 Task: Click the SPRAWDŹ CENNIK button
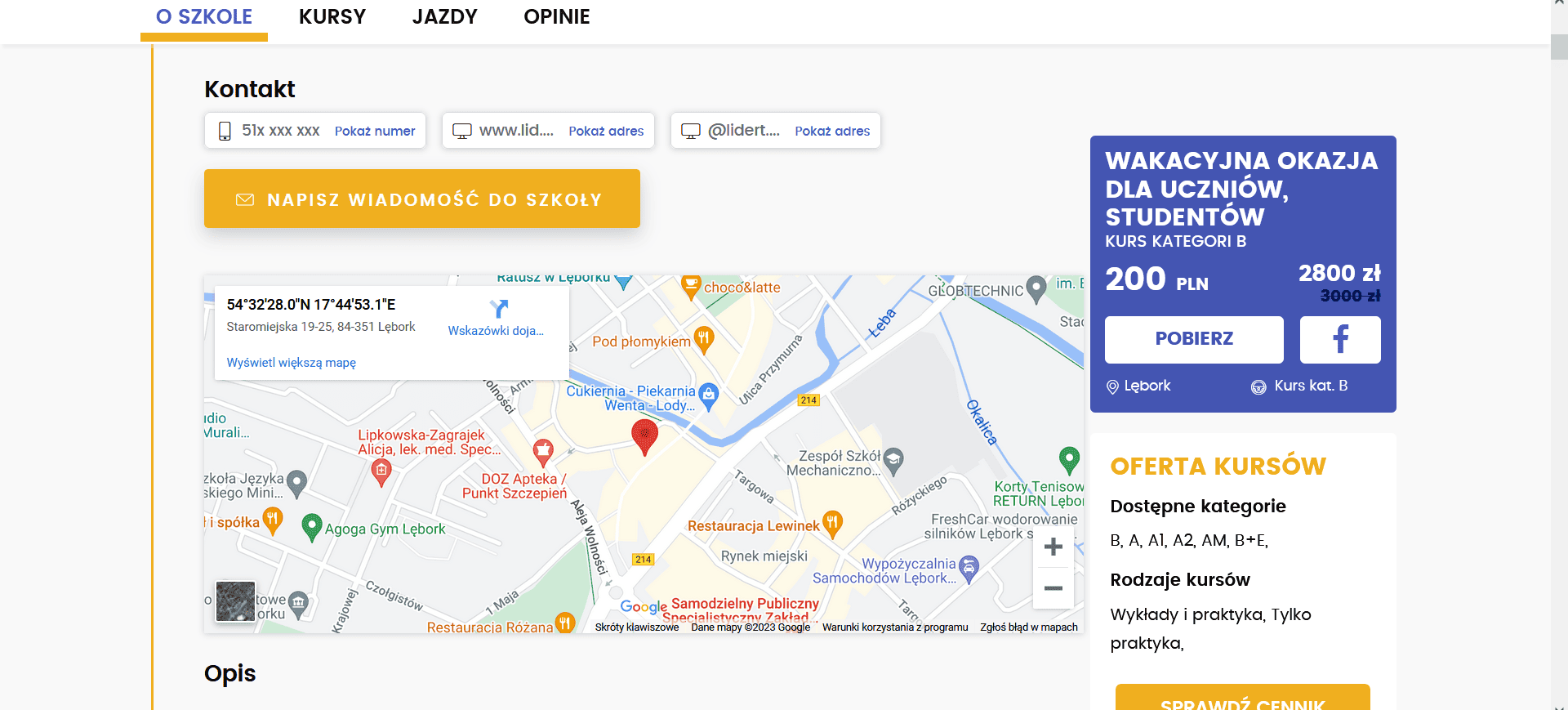pyautogui.click(x=1241, y=700)
